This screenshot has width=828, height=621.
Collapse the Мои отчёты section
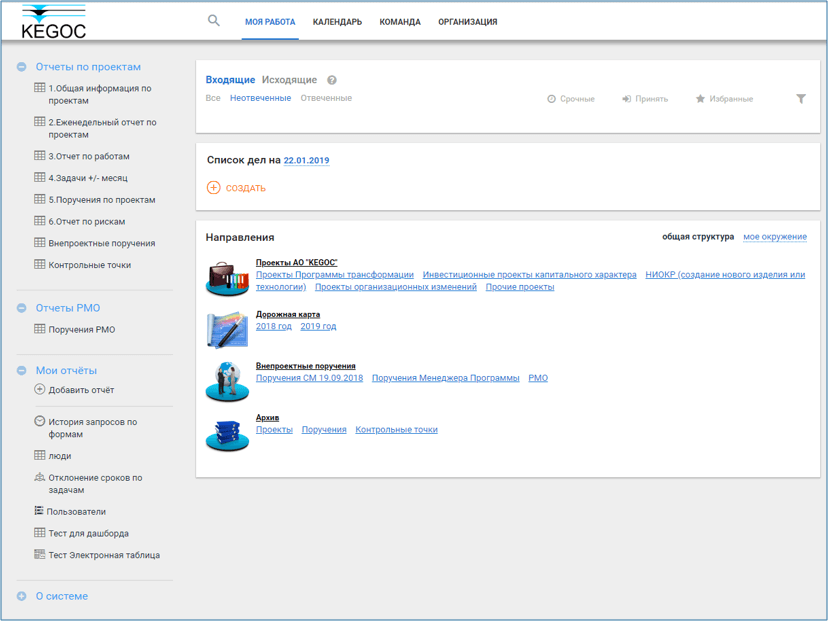click(x=22, y=371)
